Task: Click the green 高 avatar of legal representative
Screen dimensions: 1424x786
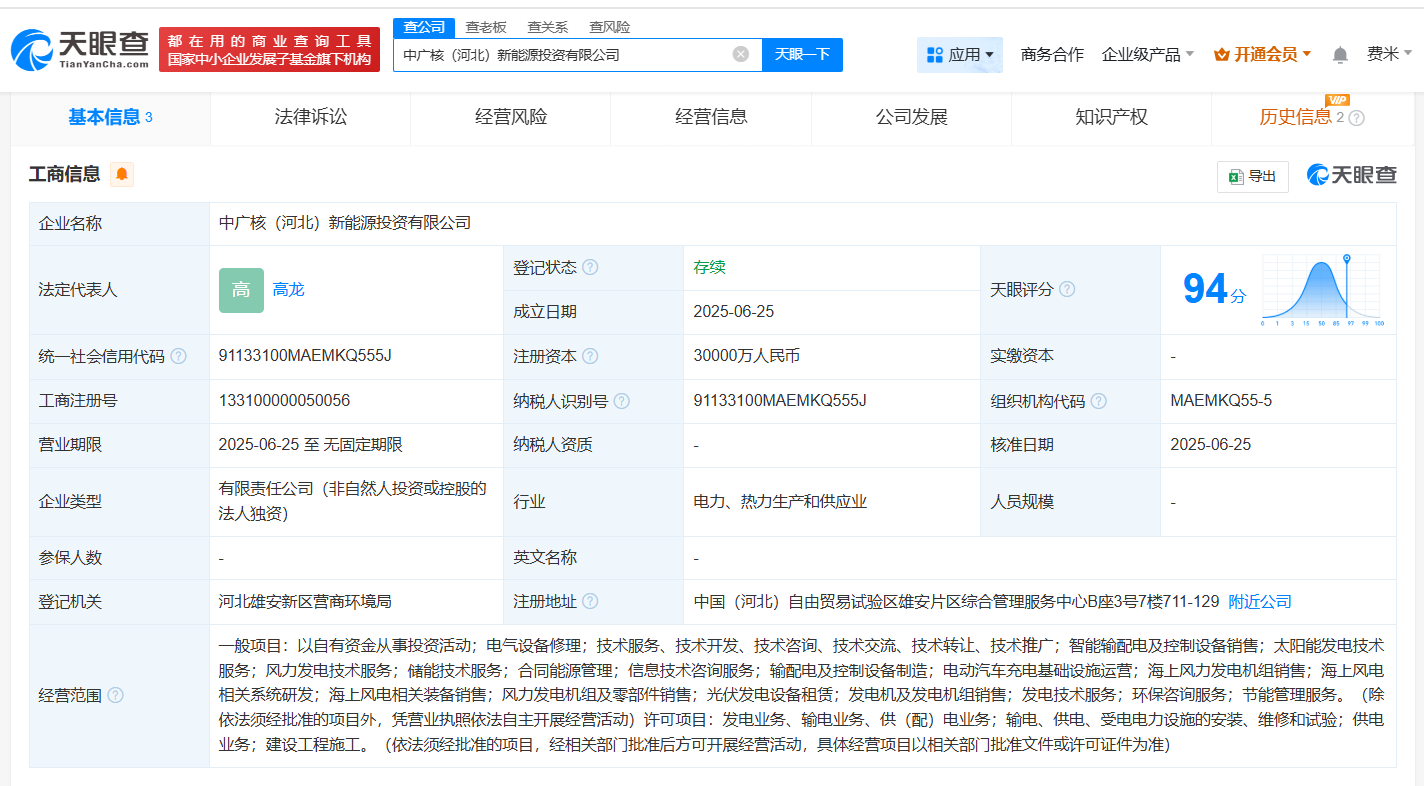Action: 241,290
